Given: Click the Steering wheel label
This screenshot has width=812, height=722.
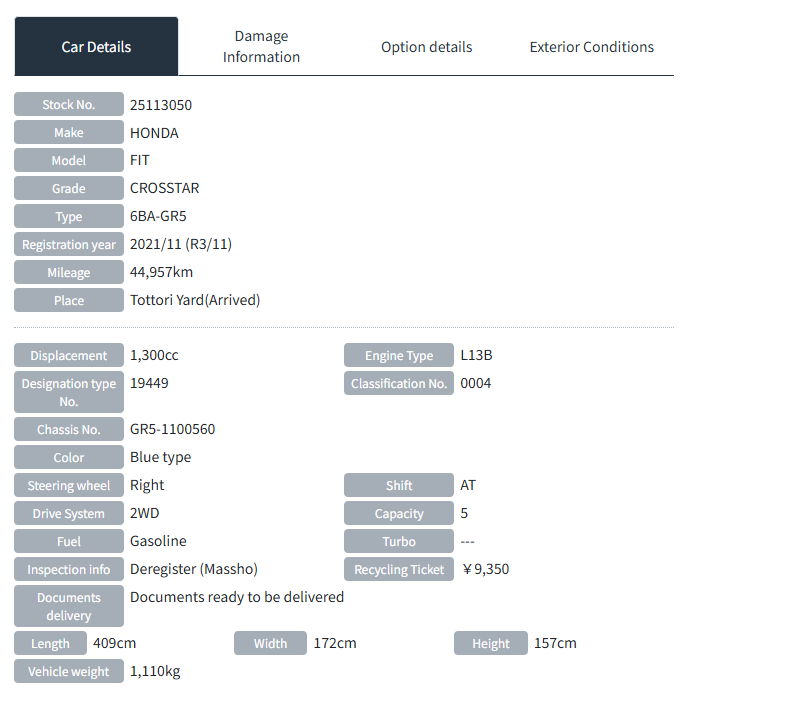Looking at the screenshot, I should (x=69, y=486).
